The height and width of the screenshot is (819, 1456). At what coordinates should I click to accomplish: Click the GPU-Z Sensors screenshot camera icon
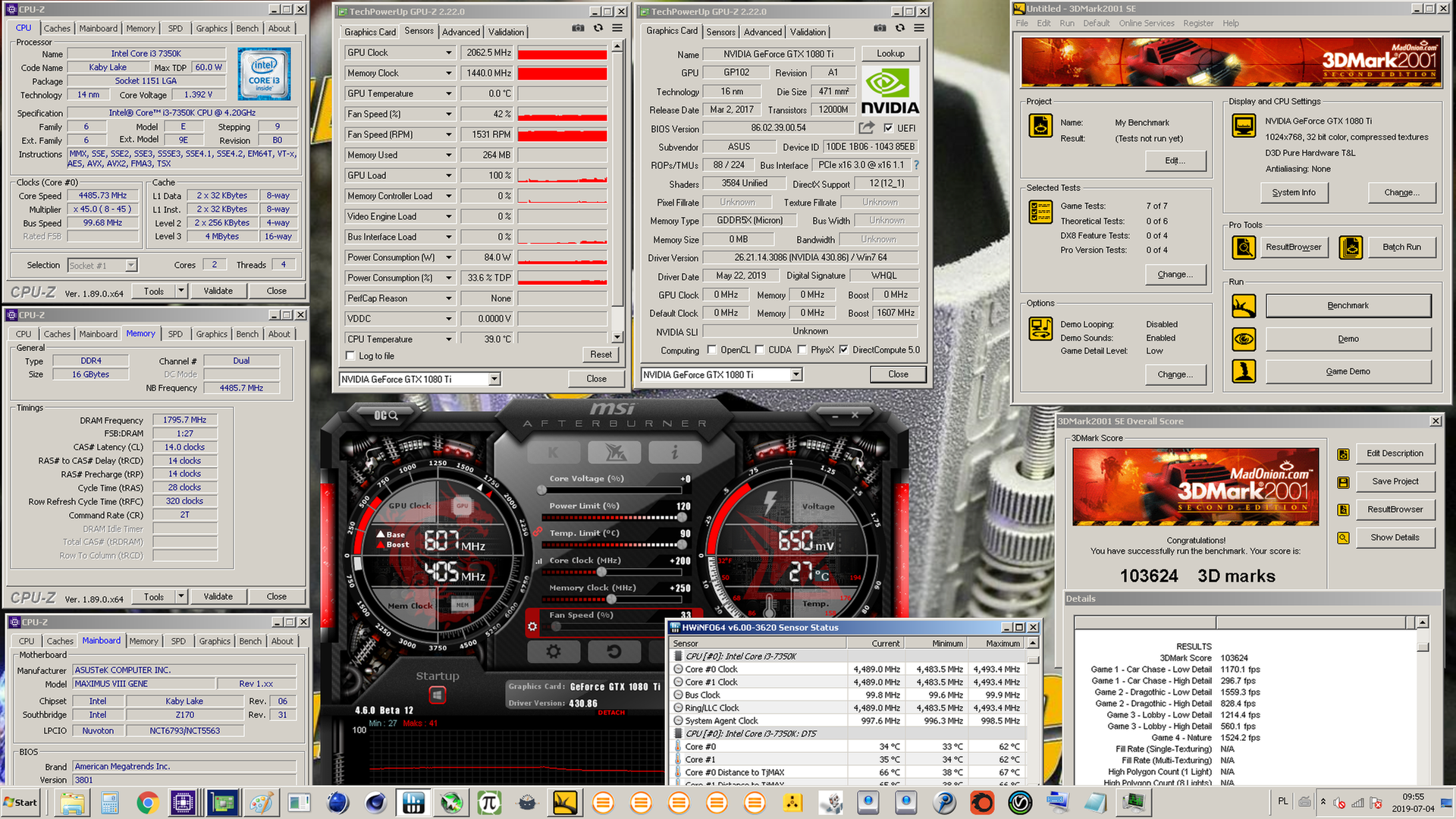[x=578, y=28]
